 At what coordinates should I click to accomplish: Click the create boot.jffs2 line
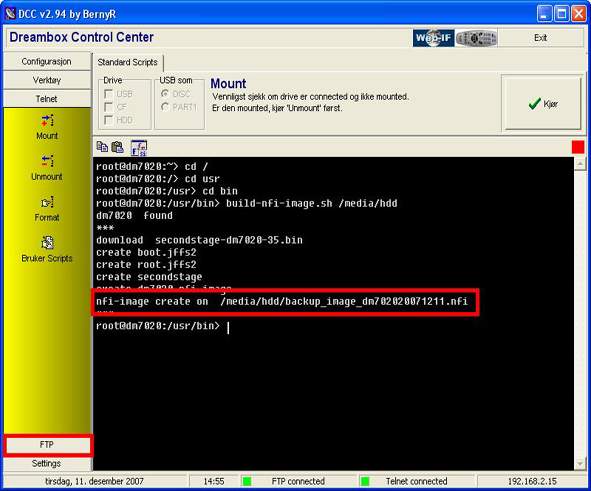[x=146, y=252]
